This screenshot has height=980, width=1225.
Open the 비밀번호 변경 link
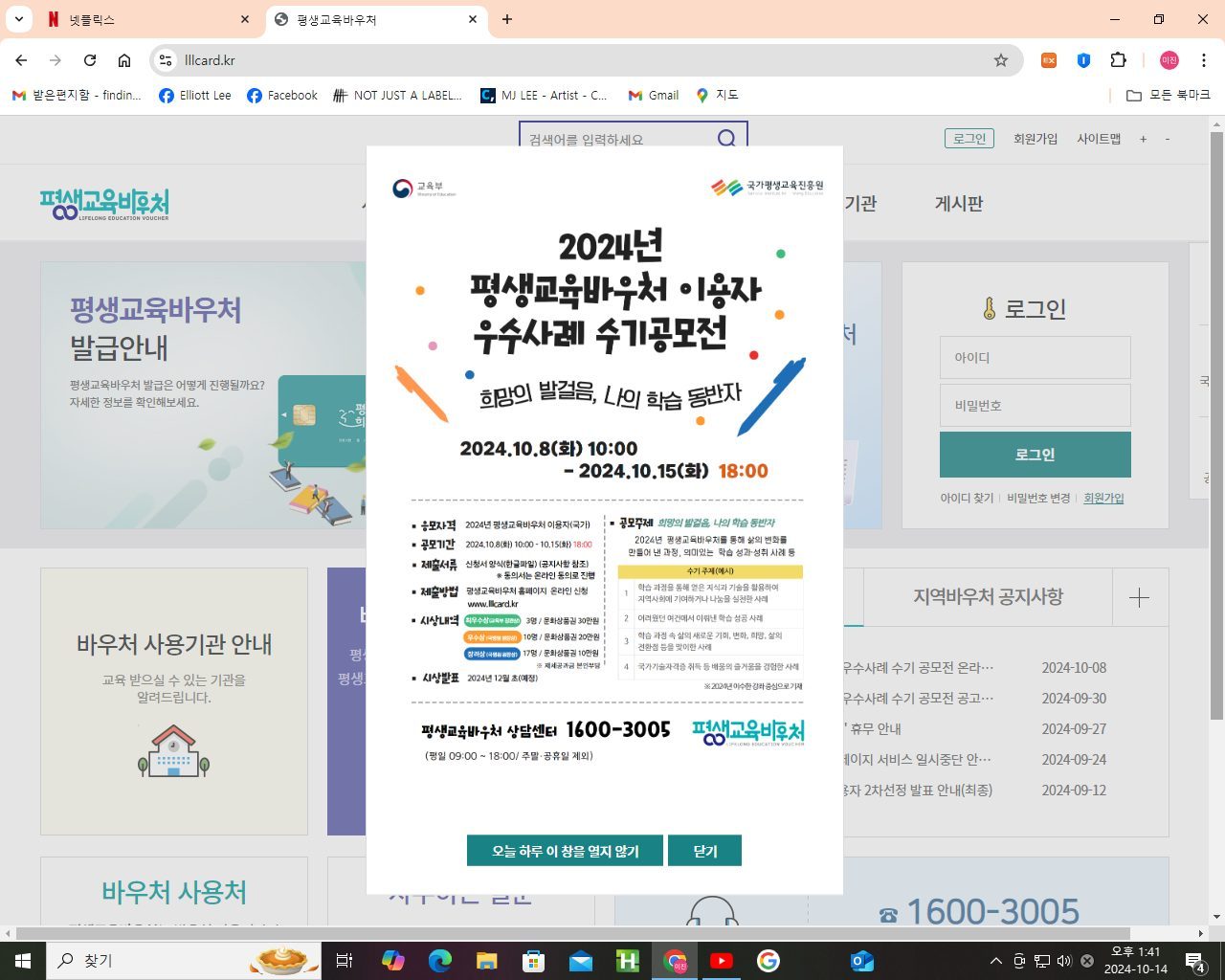1038,499
